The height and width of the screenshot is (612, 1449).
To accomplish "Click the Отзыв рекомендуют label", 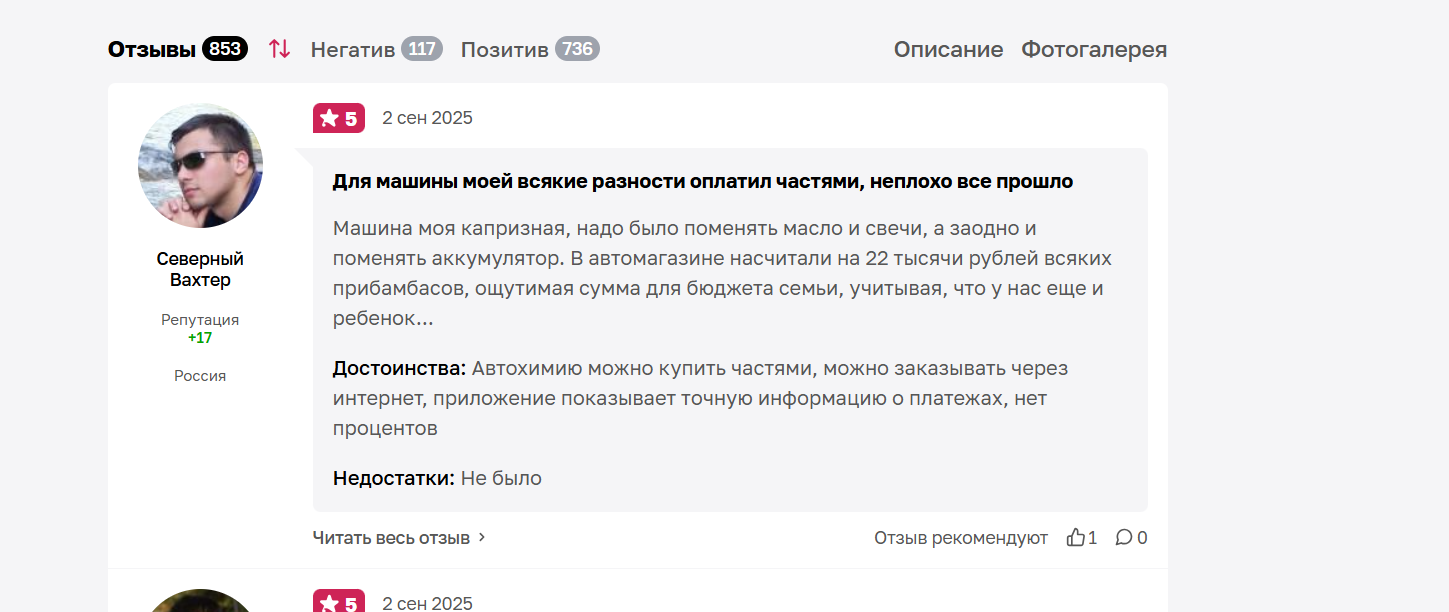I will coord(961,537).
